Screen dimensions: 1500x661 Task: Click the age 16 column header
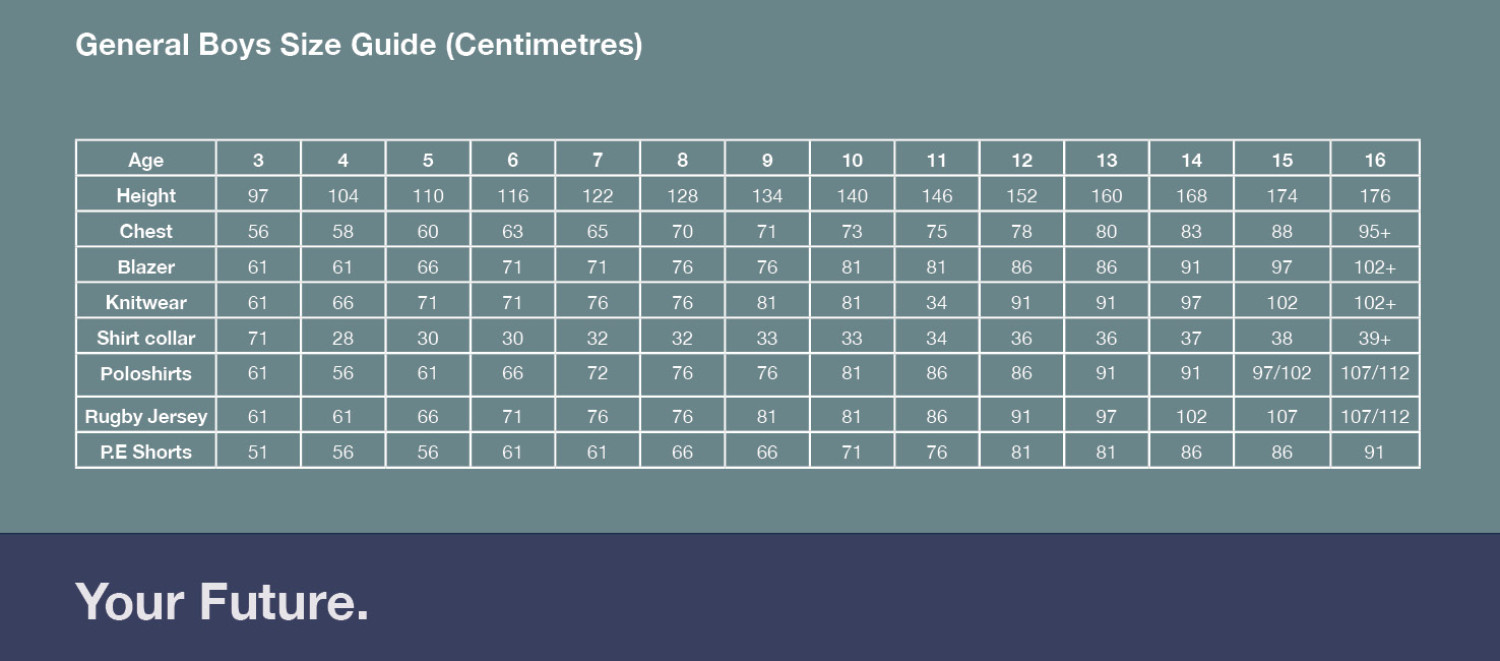coord(1375,159)
